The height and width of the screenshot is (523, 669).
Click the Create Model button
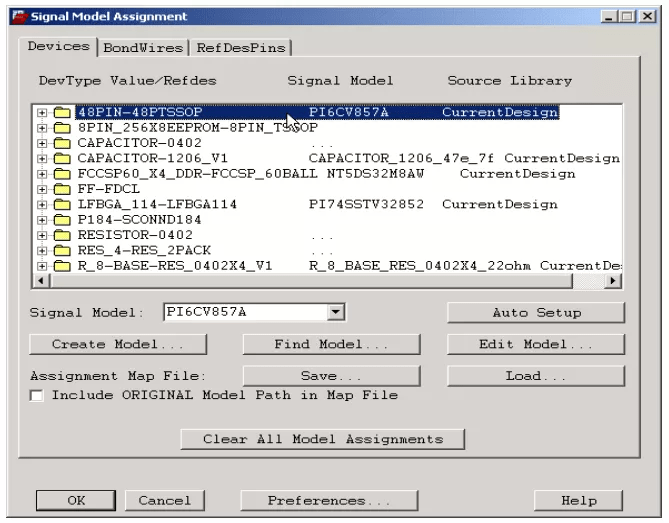click(x=118, y=344)
